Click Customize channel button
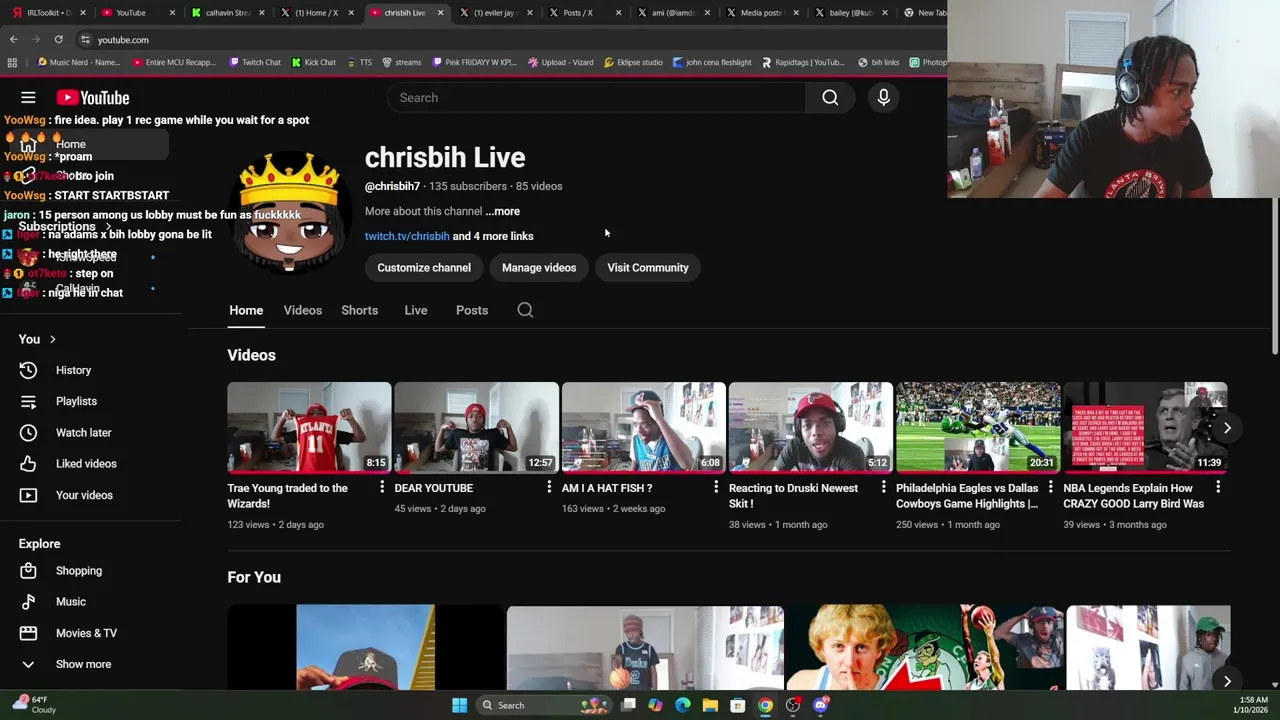The width and height of the screenshot is (1280, 720). tap(424, 267)
